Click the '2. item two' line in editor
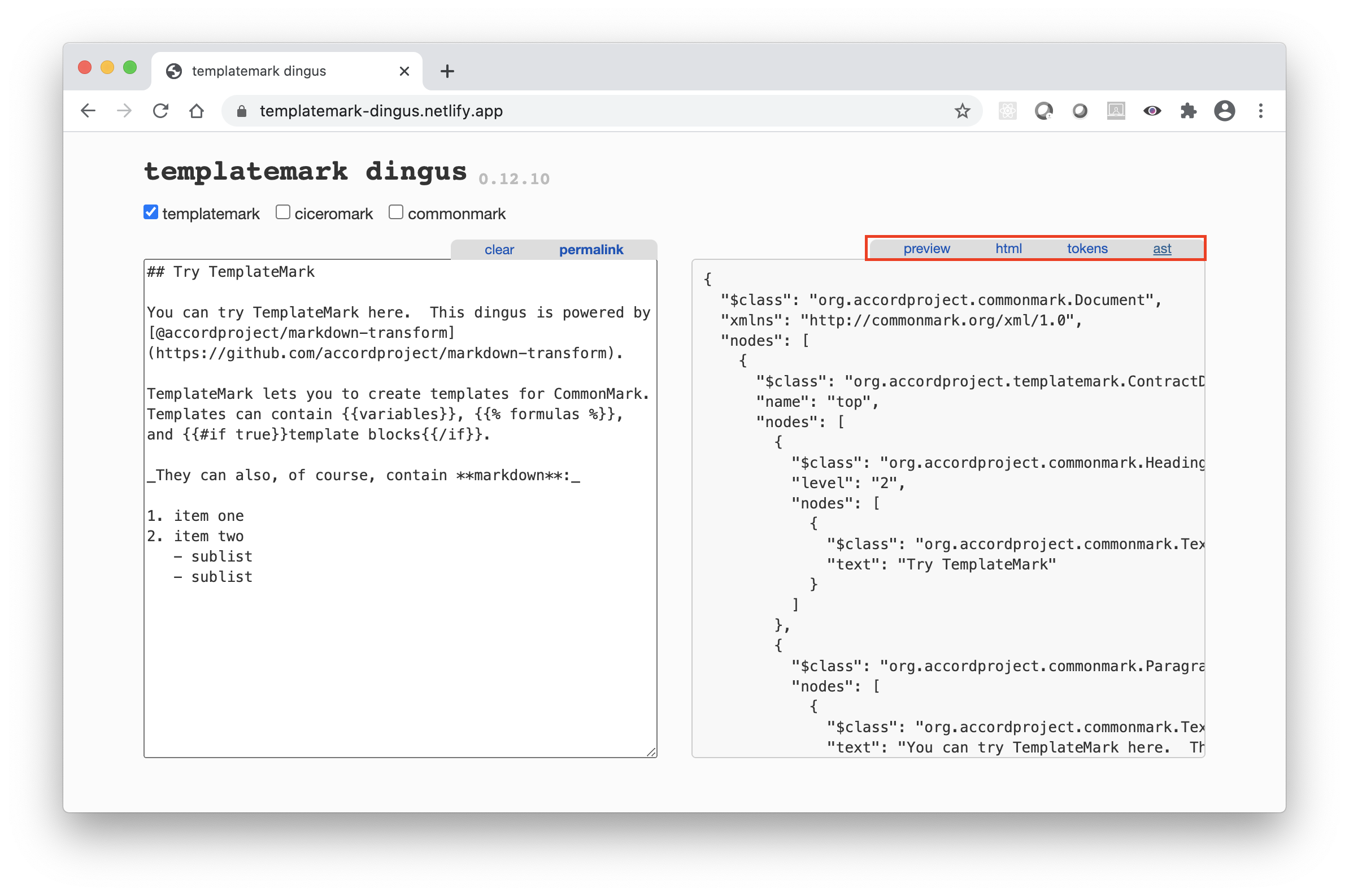Image resolution: width=1349 pixels, height=896 pixels. pyautogui.click(x=195, y=536)
